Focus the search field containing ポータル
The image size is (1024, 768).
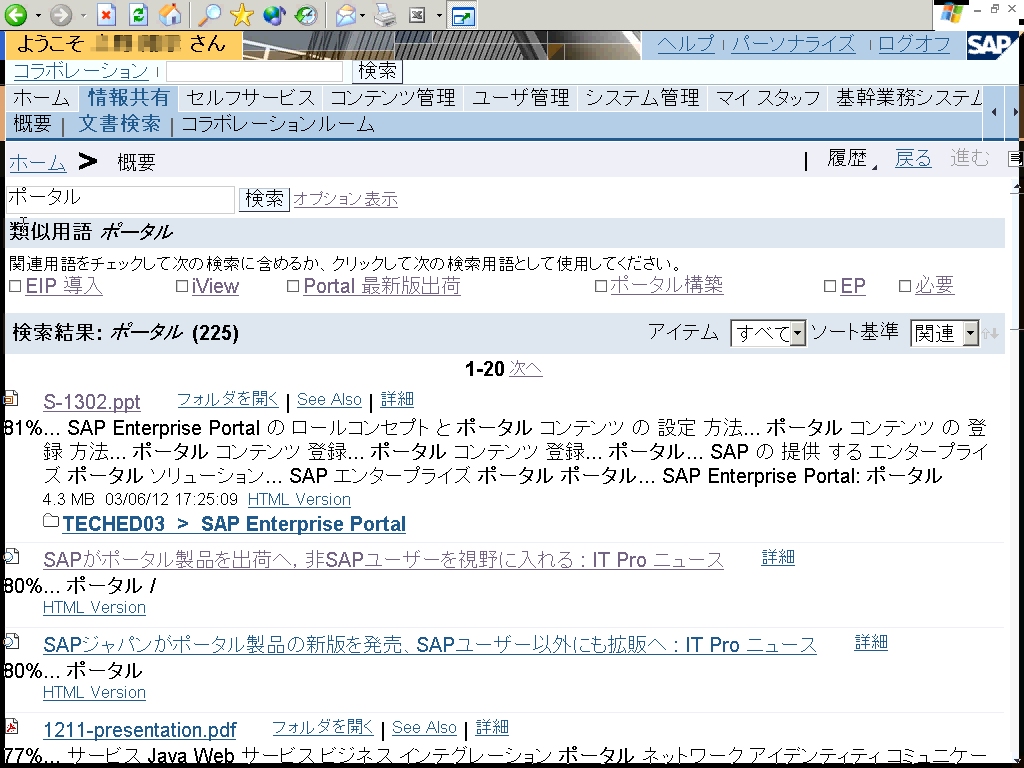[120, 199]
